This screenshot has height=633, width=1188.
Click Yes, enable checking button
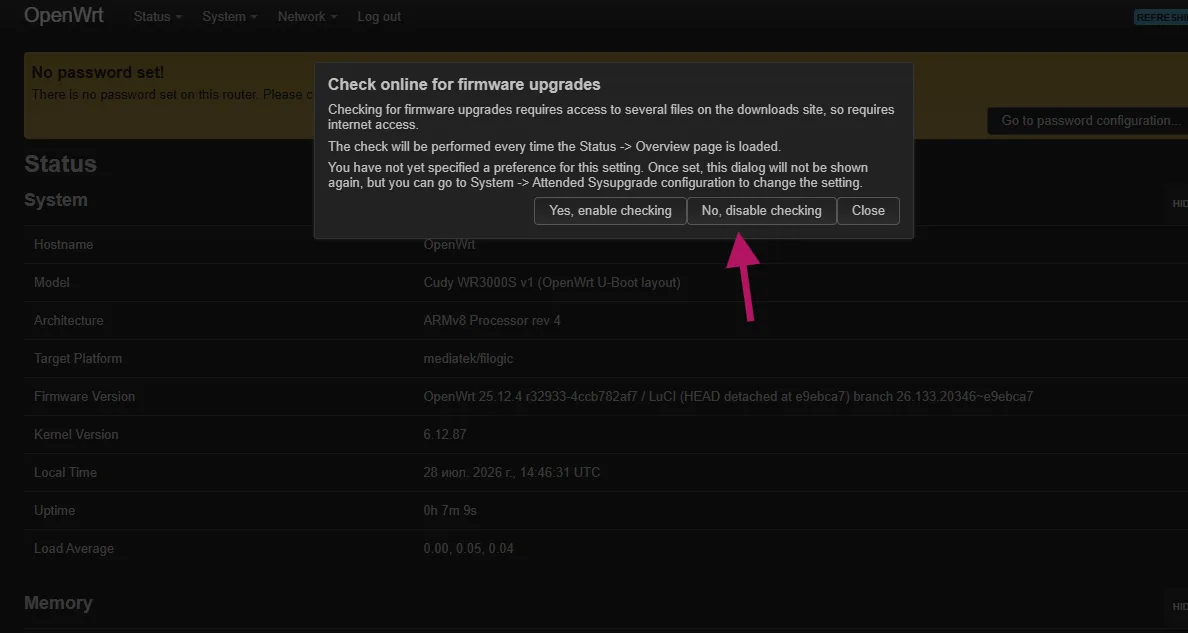point(610,211)
